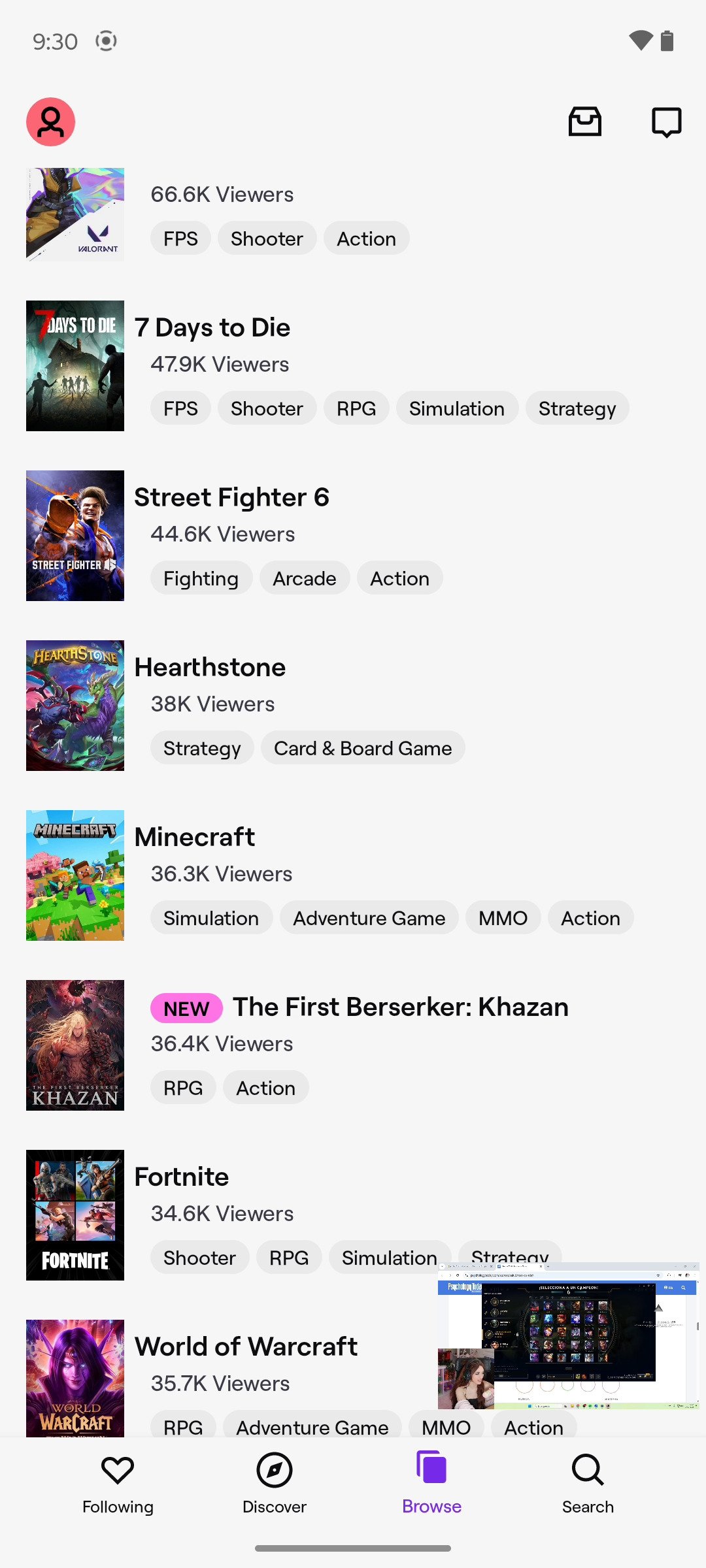Open the Hearthstone category title
The width and height of the screenshot is (706, 1568).
pos(210,668)
